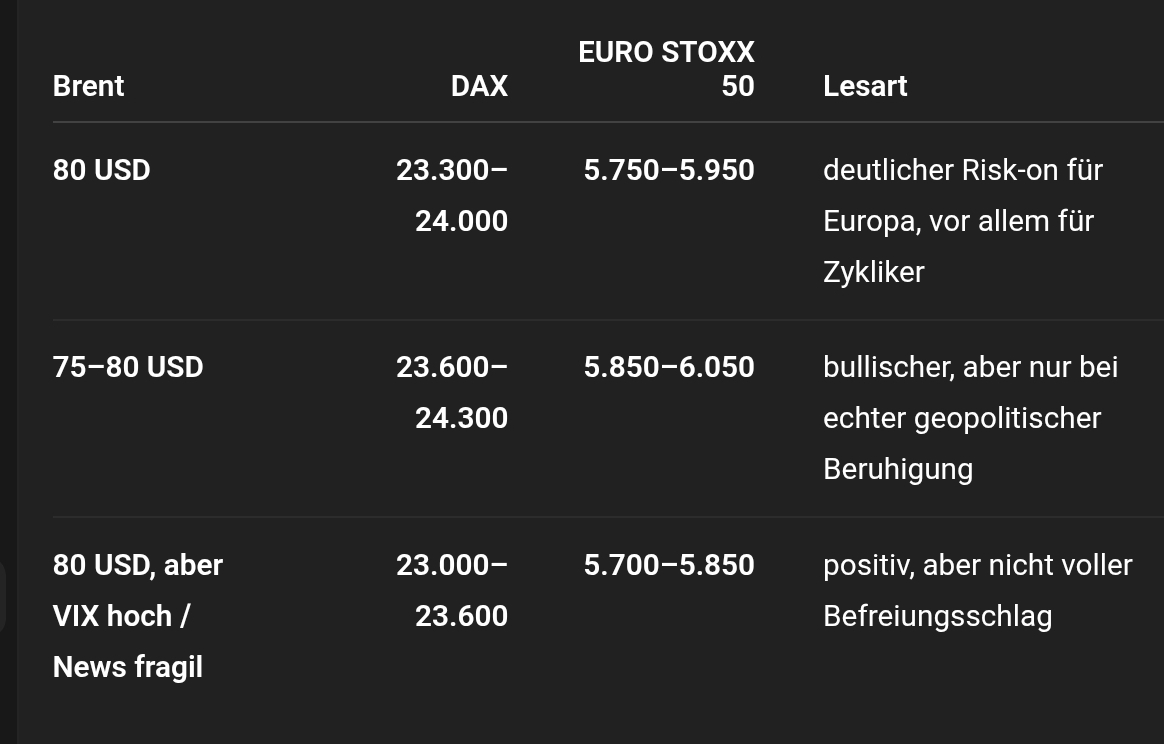Click the Brent cell mentioning VIX hoch
Screen dimensions: 1164x744
point(121,615)
